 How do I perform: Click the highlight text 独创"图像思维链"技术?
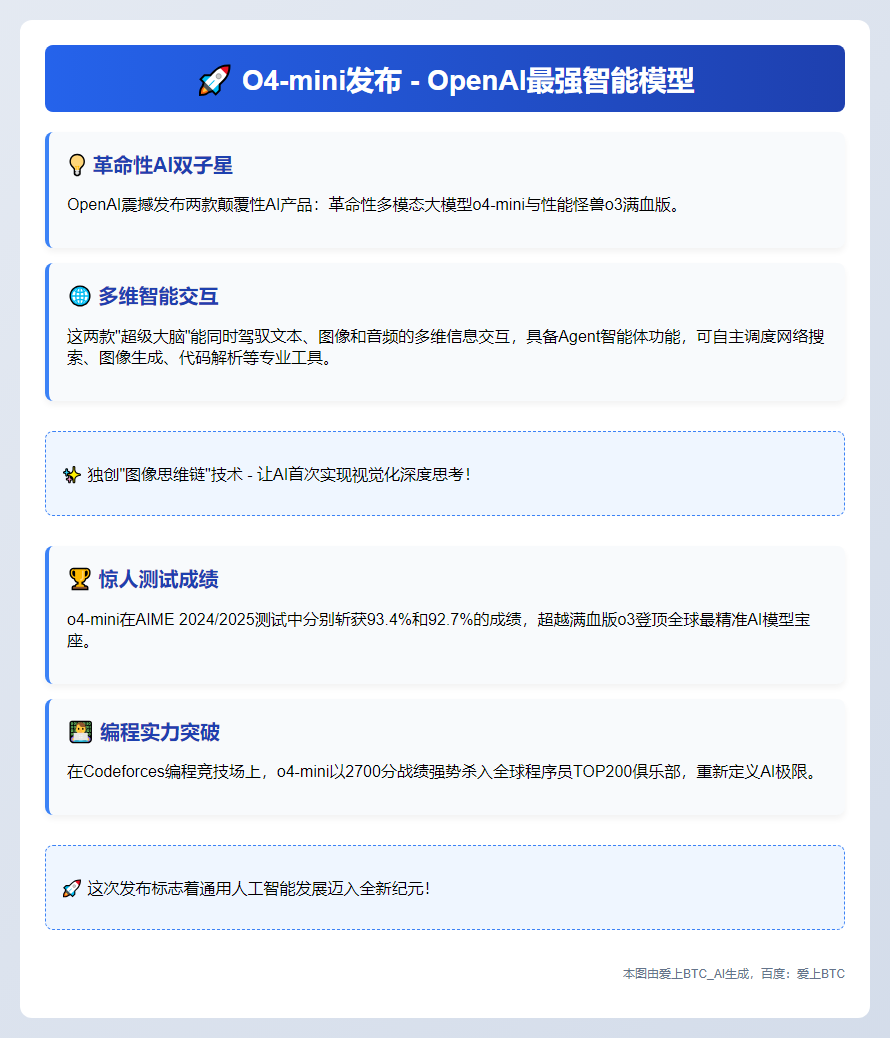278,475
